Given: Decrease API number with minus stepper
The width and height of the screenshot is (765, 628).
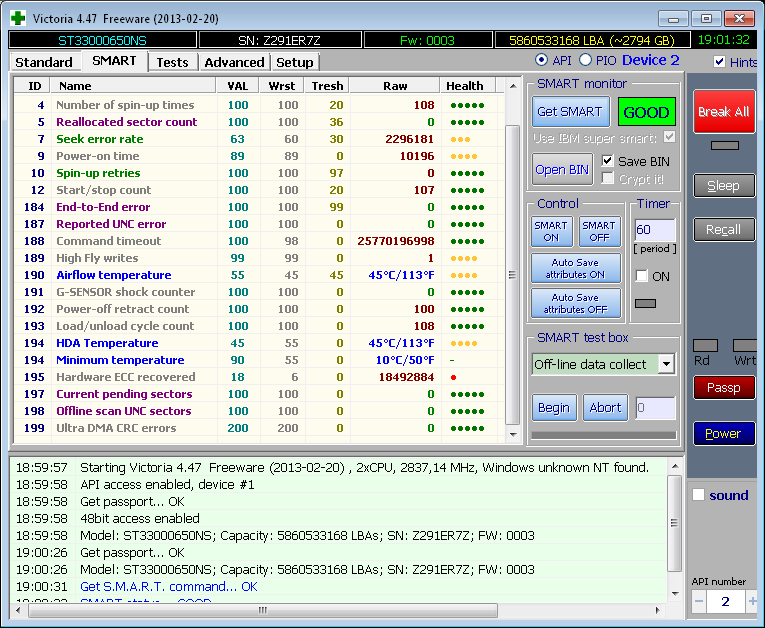Looking at the screenshot, I should point(700,601).
